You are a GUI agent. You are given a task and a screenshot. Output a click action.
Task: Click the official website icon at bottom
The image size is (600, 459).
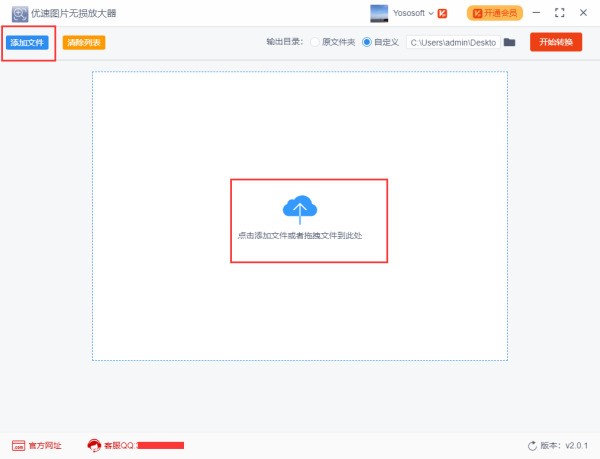point(17,445)
